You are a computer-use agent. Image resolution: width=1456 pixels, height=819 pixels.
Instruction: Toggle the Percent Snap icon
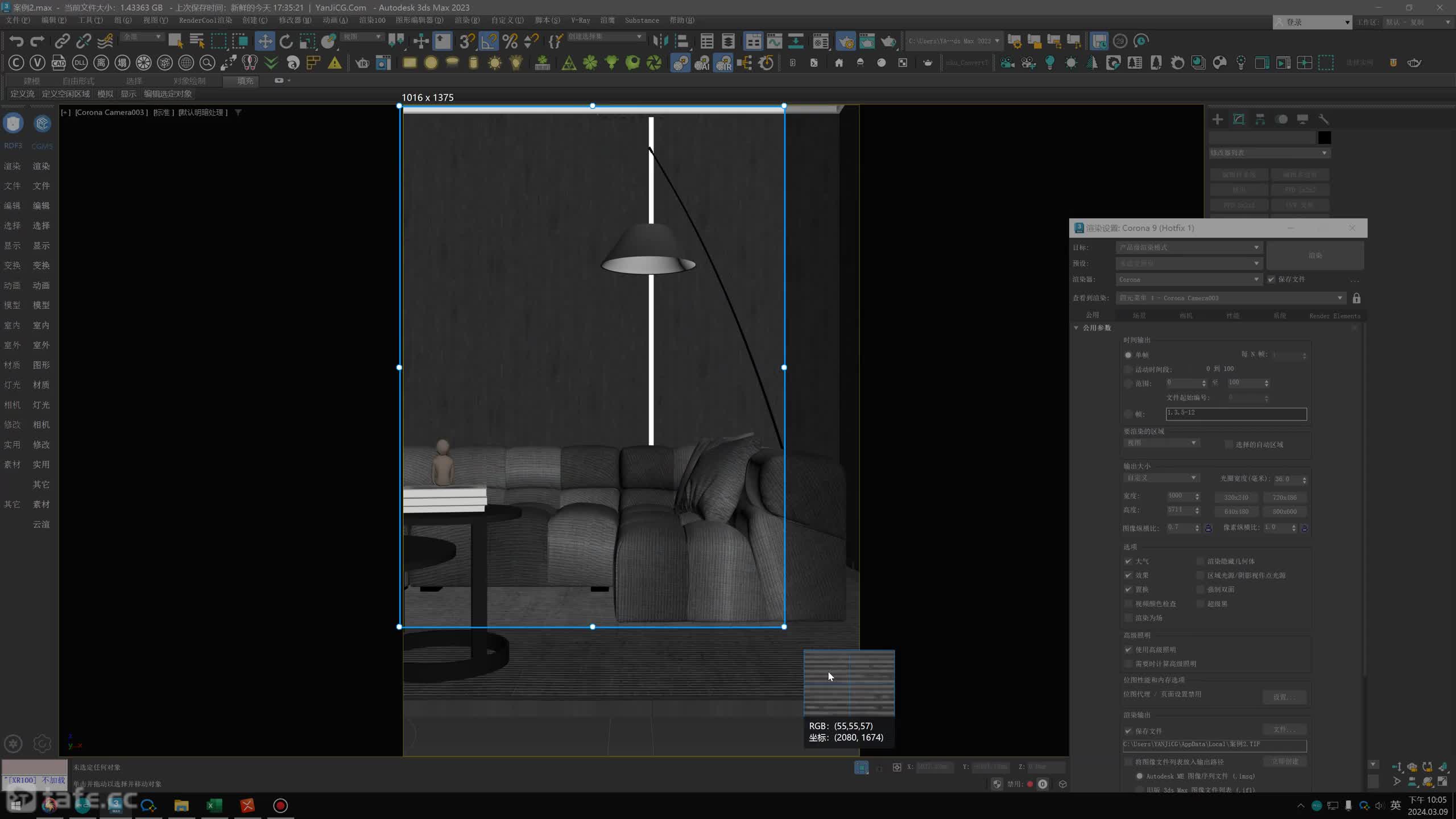[510, 41]
